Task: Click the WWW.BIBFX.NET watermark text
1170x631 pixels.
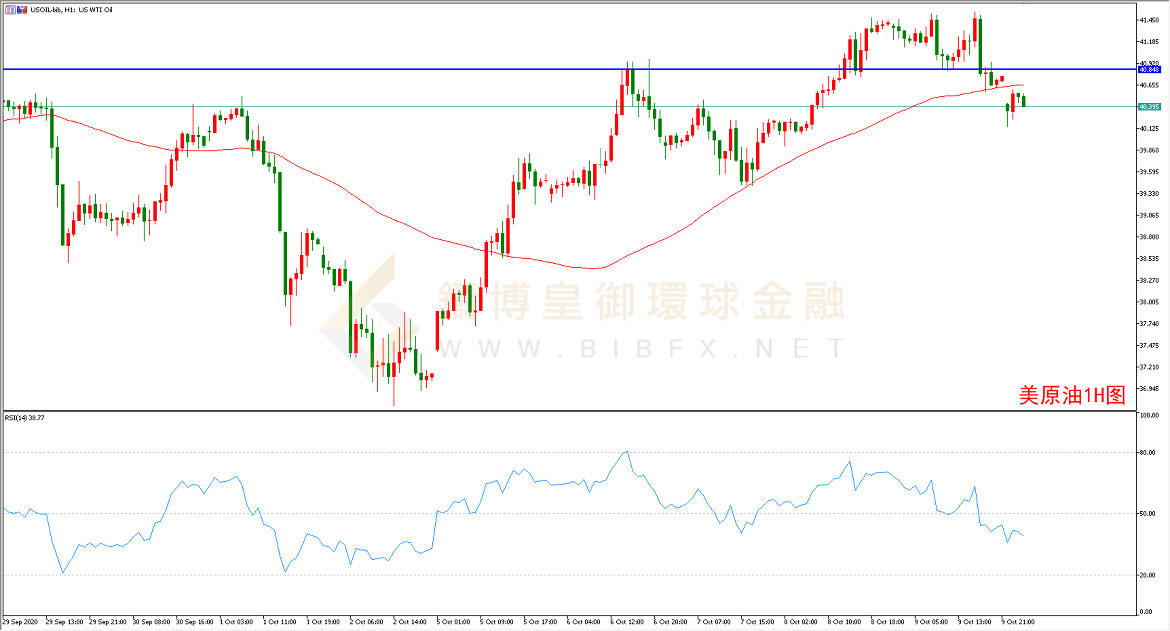Action: point(640,348)
